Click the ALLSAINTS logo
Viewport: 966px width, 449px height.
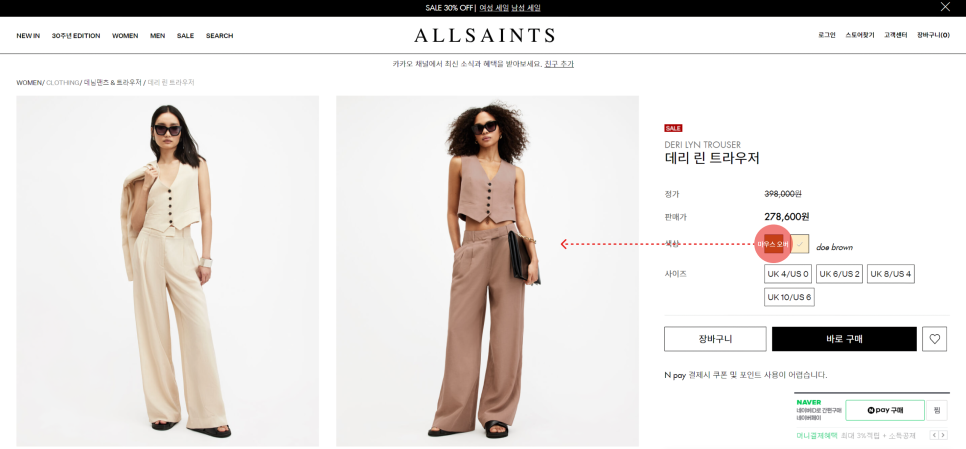(x=484, y=35)
